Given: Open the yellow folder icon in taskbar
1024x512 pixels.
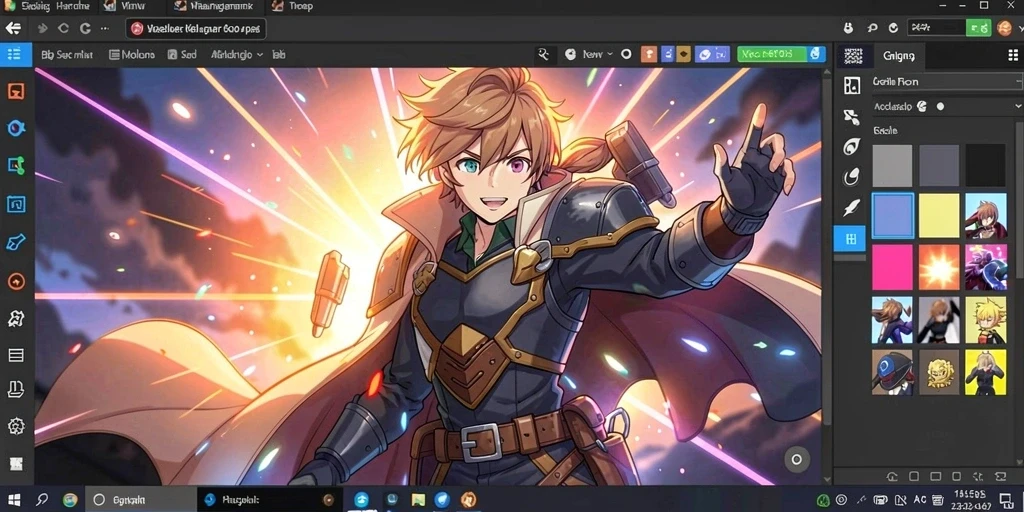Looking at the screenshot, I should [419, 500].
